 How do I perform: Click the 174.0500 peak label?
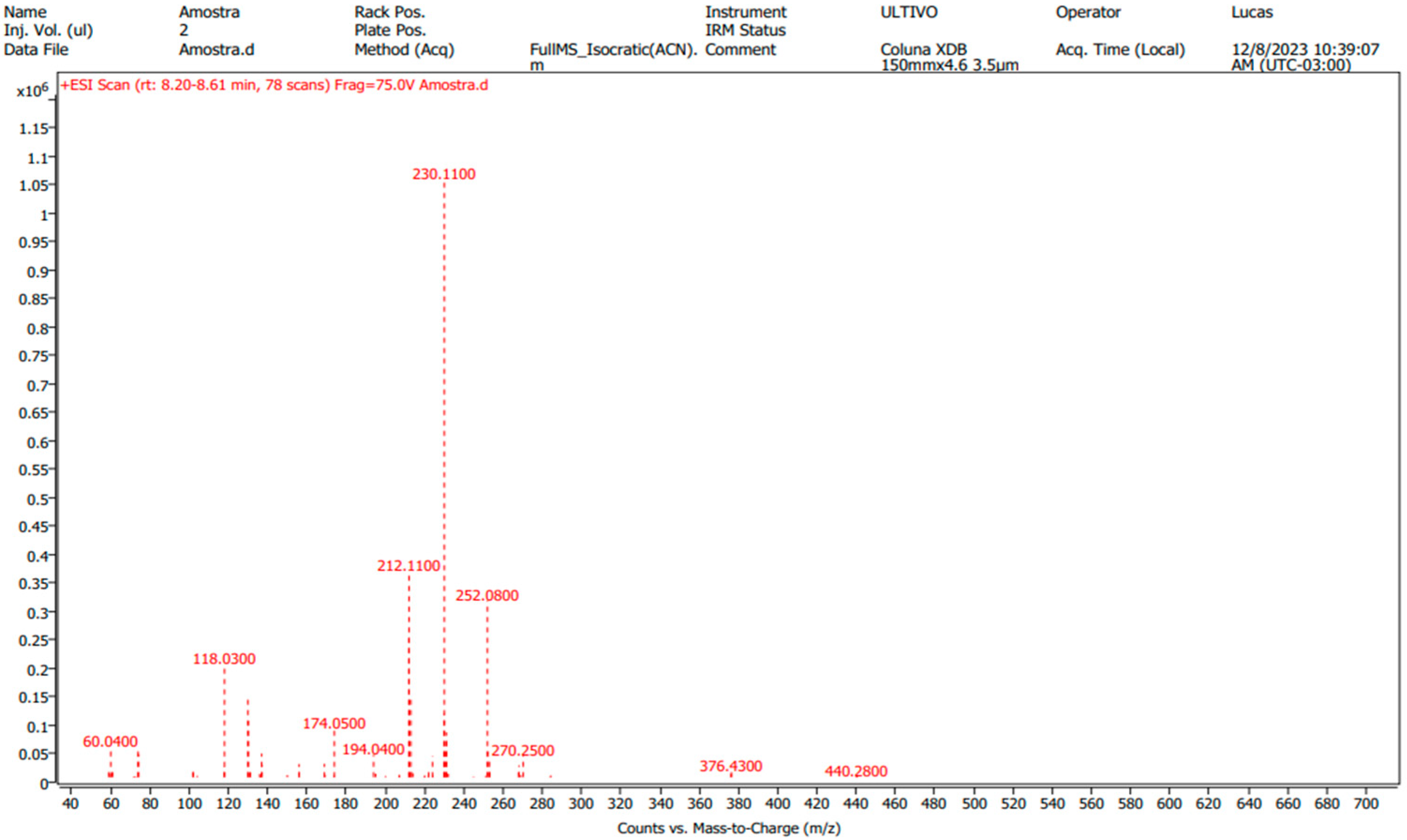(x=334, y=723)
